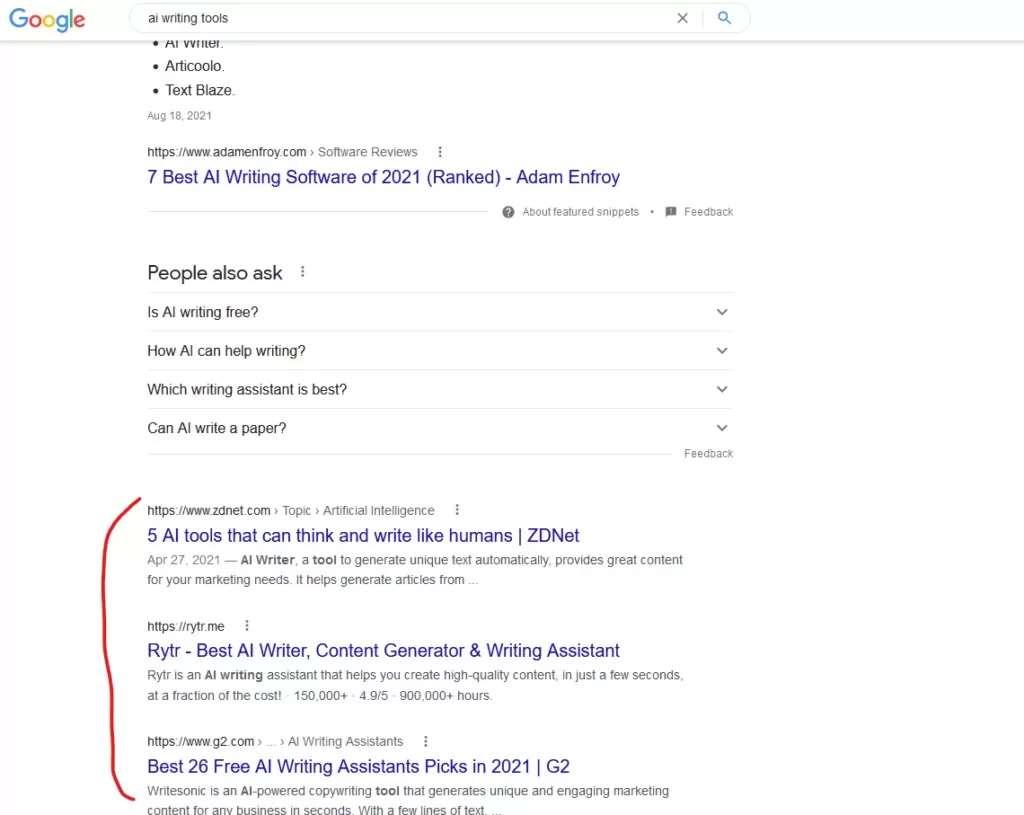Image resolution: width=1024 pixels, height=815 pixels.
Task: Click the zdnet.com URL breadcrumb
Action: (291, 510)
